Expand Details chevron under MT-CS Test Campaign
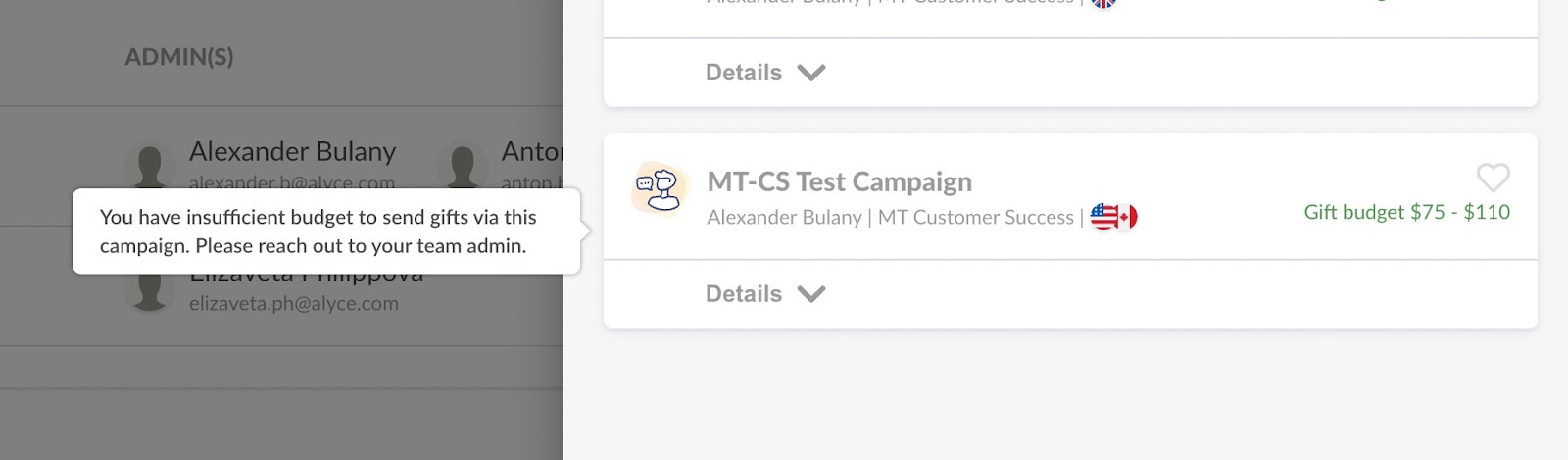Viewport: 1568px width, 460px height. 811,294
